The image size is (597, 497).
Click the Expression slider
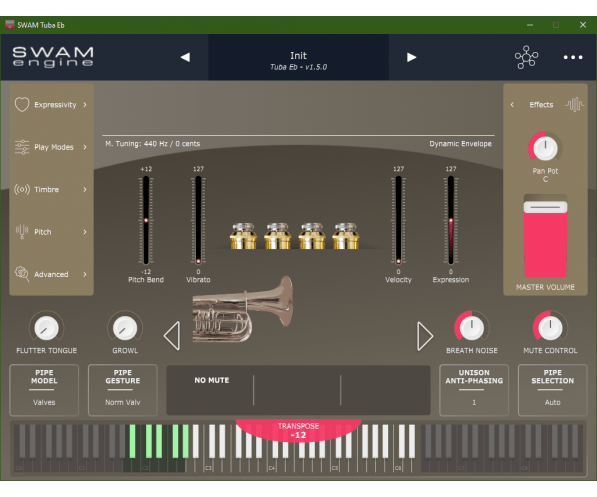451,220
